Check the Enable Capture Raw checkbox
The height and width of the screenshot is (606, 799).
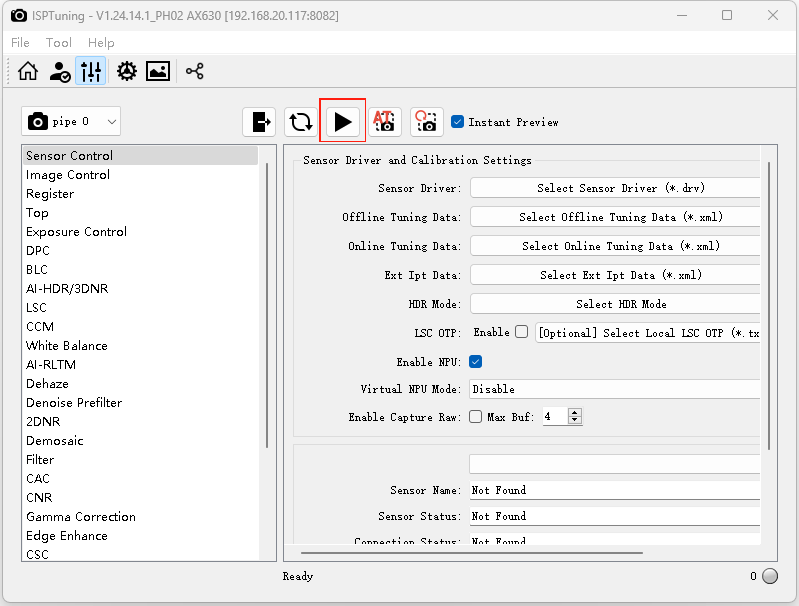475,417
